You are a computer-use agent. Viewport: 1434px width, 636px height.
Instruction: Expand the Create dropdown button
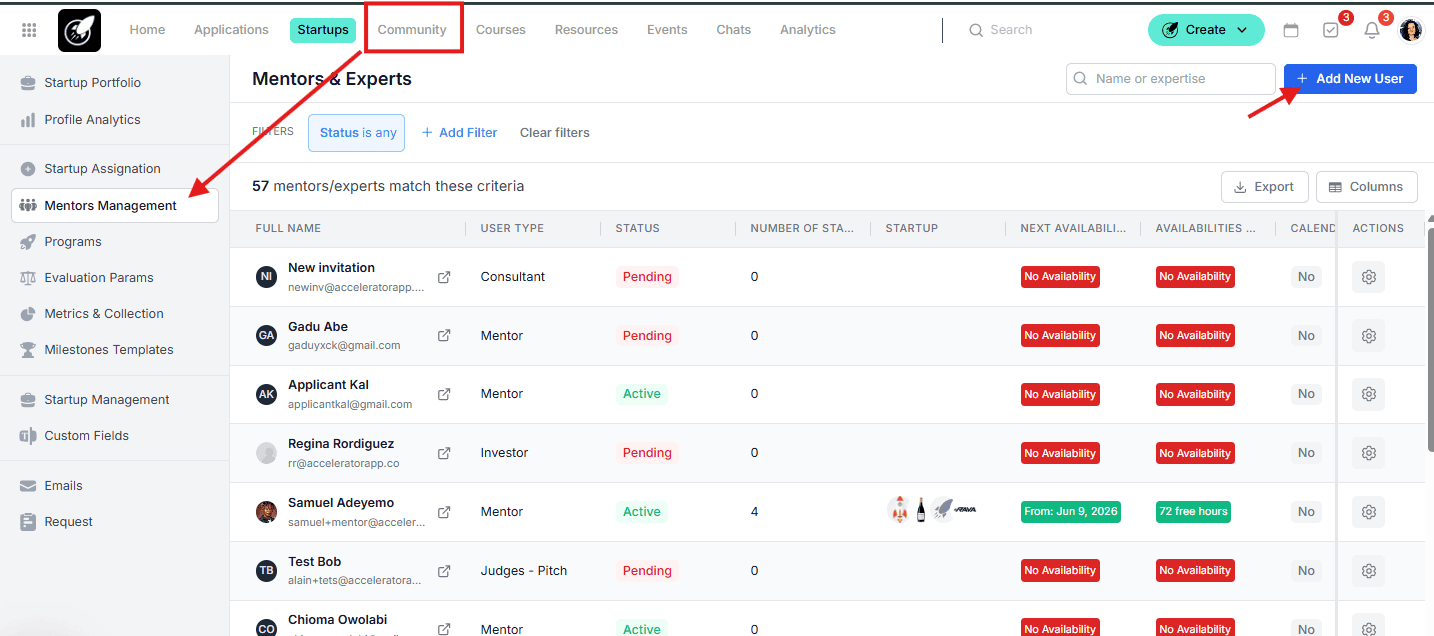tap(1206, 30)
